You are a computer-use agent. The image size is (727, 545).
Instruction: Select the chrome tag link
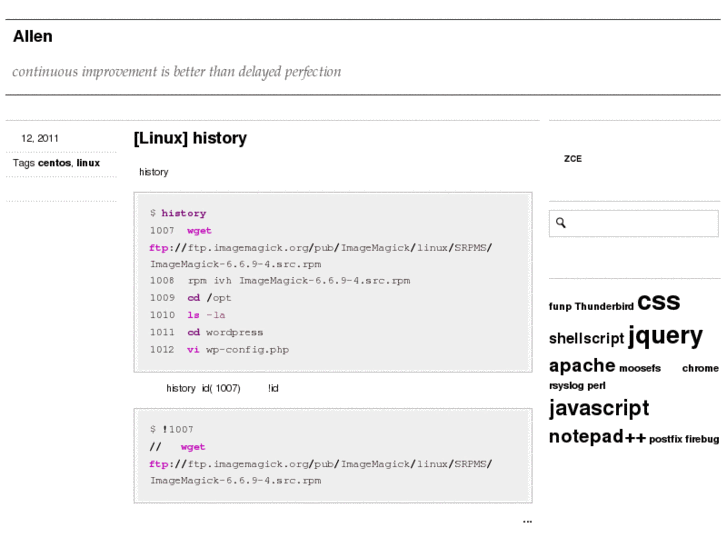coord(700,368)
